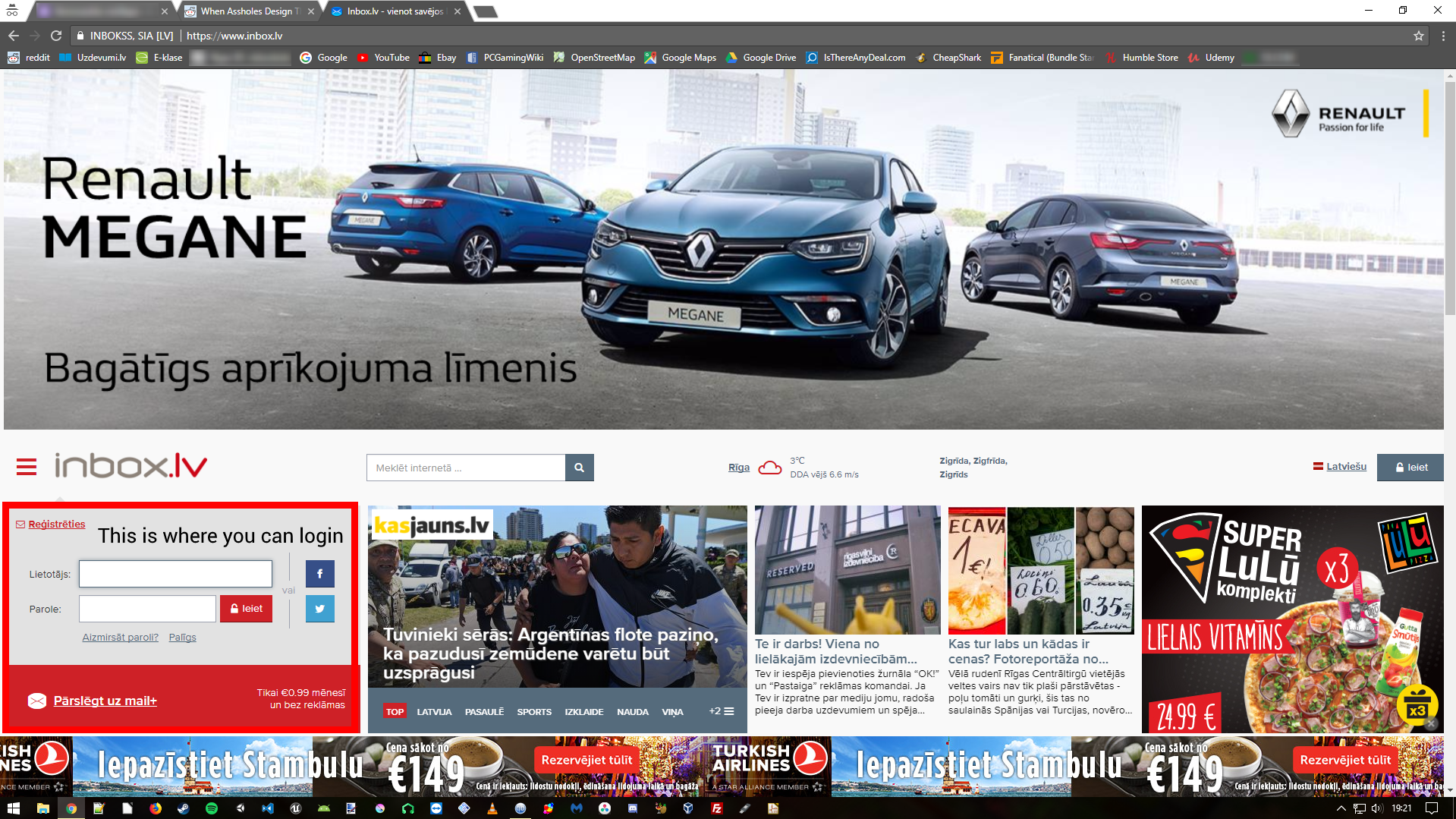Click Aizmirsāt paroli? link

tap(120, 638)
